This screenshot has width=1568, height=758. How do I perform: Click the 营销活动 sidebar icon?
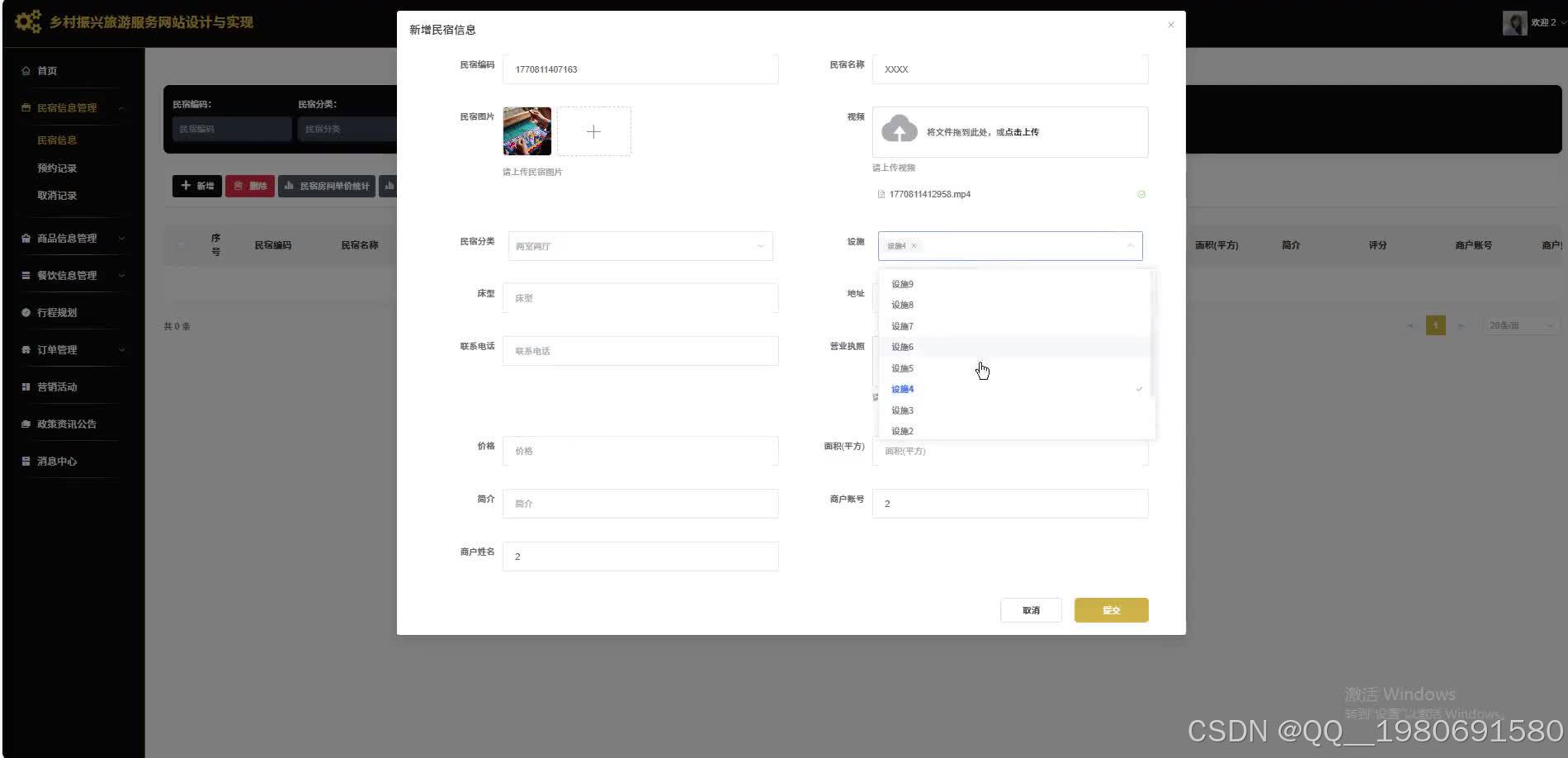click(x=26, y=387)
